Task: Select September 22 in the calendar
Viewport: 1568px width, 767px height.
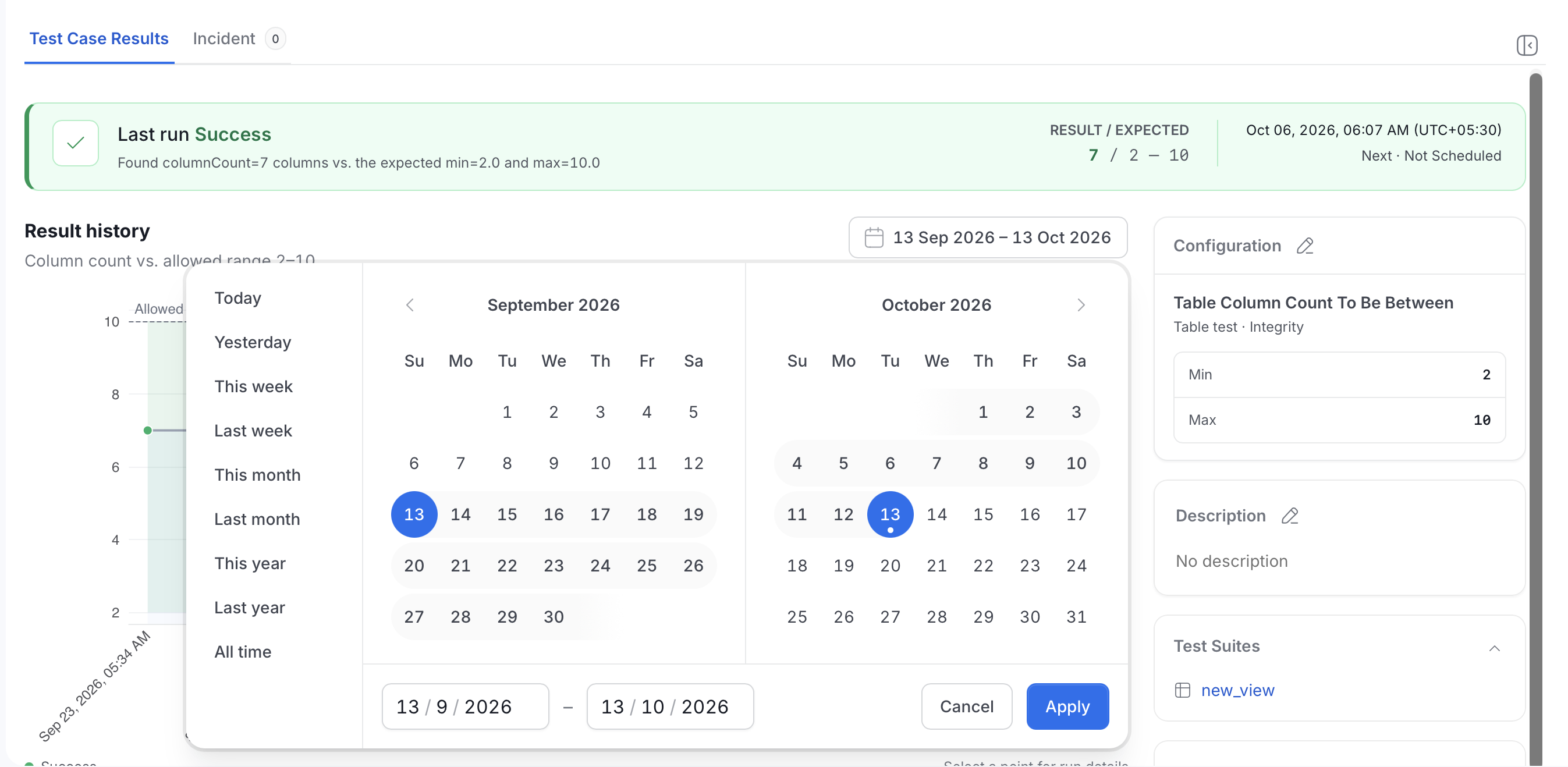Action: coord(507,566)
